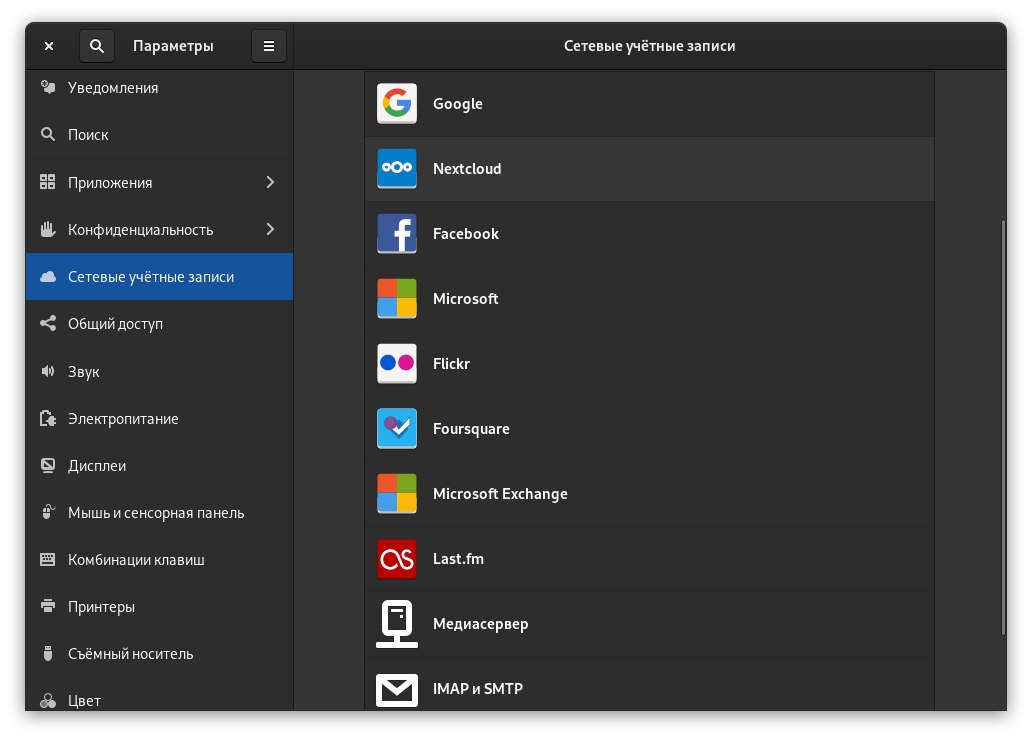Click the Дисплеи monitor icon
Viewport: 1032px width, 739px height.
(47, 465)
